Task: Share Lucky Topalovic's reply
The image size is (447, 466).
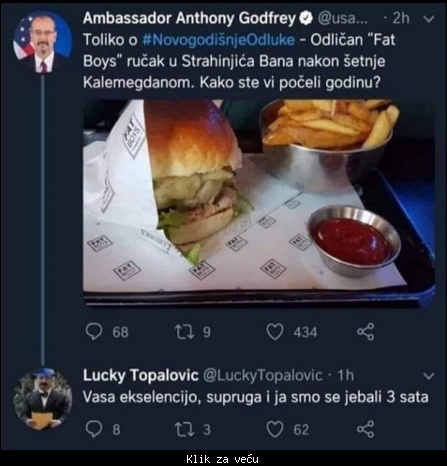Action: pos(366,429)
